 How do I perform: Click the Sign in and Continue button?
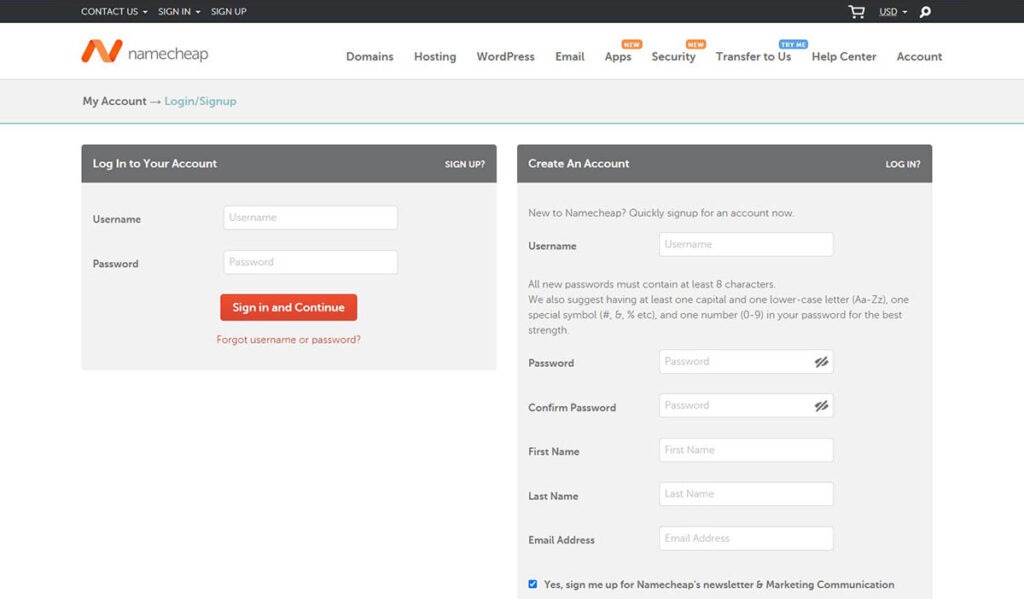point(289,307)
